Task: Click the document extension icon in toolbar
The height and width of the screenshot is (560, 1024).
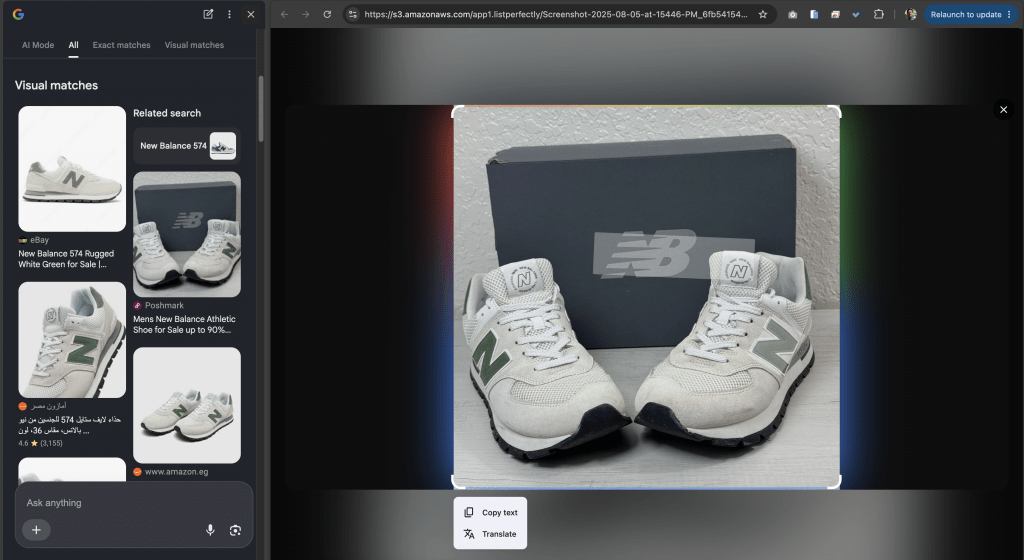Action: pyautogui.click(x=814, y=14)
